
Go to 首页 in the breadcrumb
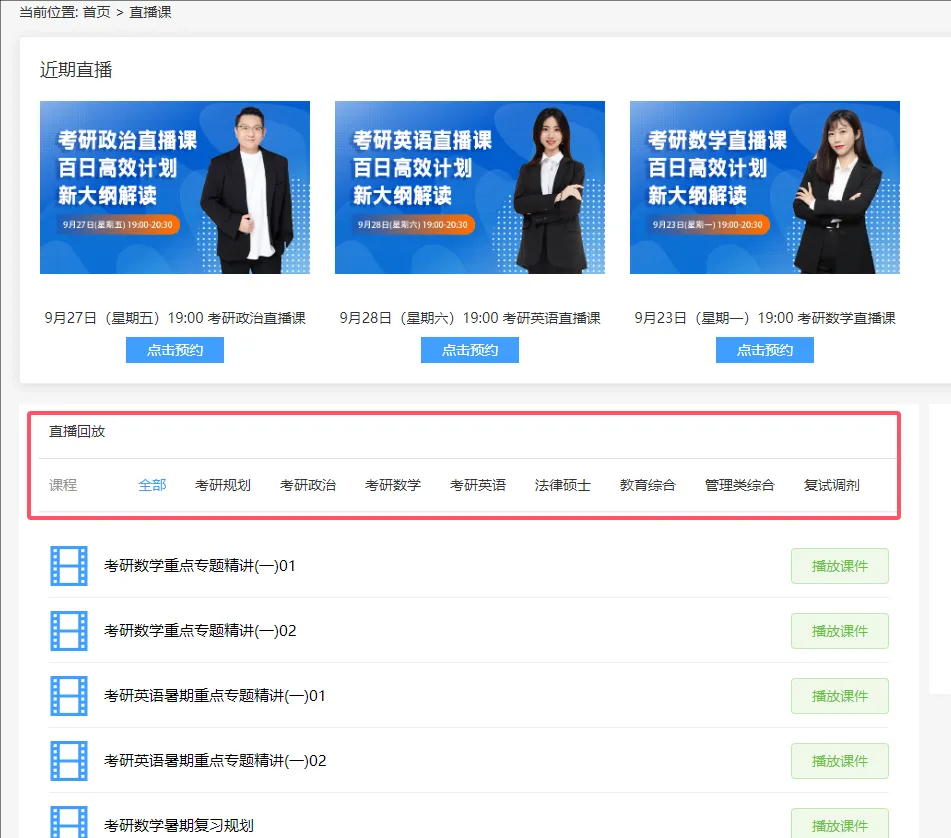tap(96, 12)
